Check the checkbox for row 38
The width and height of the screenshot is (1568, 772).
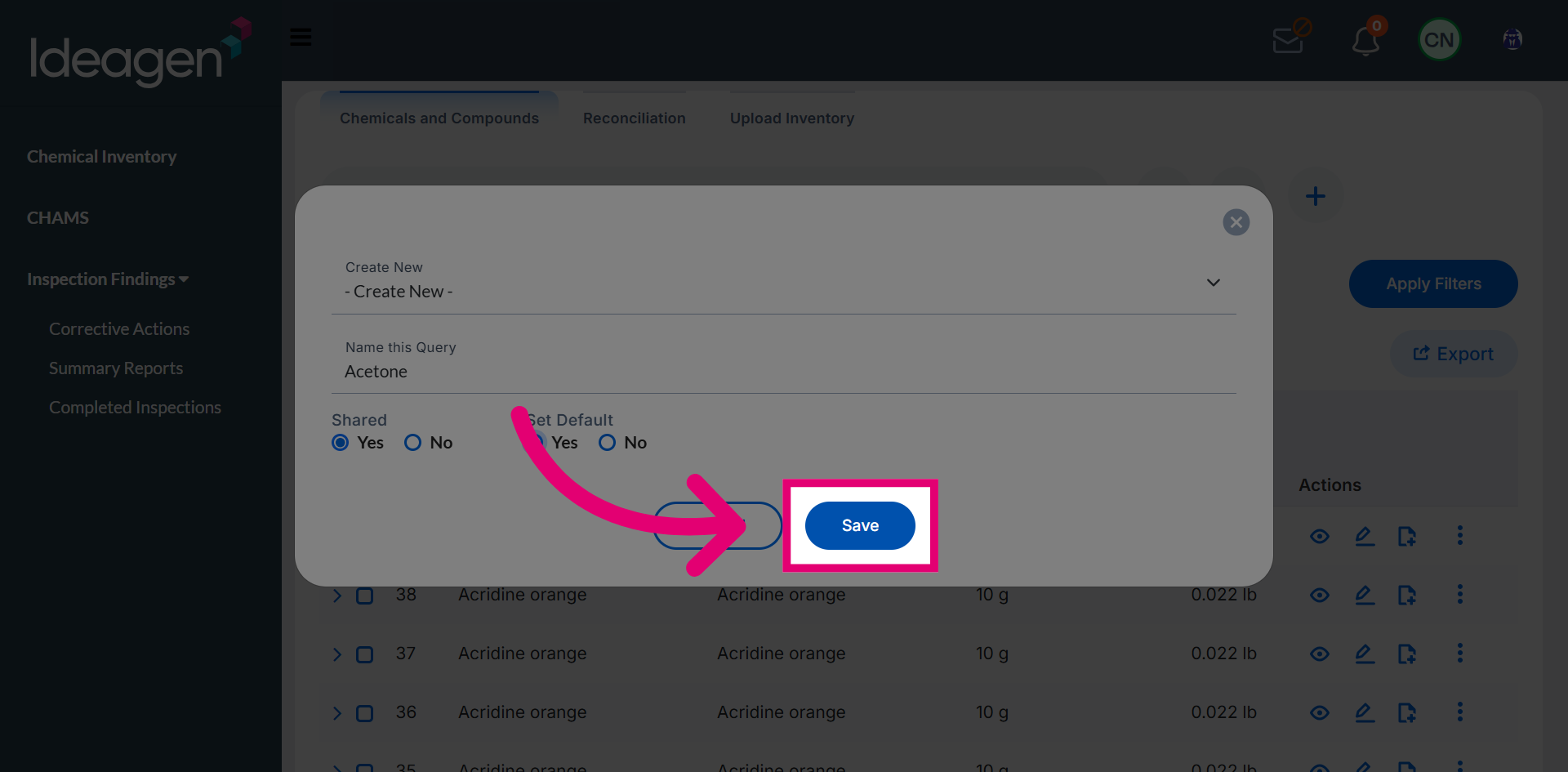pos(365,596)
